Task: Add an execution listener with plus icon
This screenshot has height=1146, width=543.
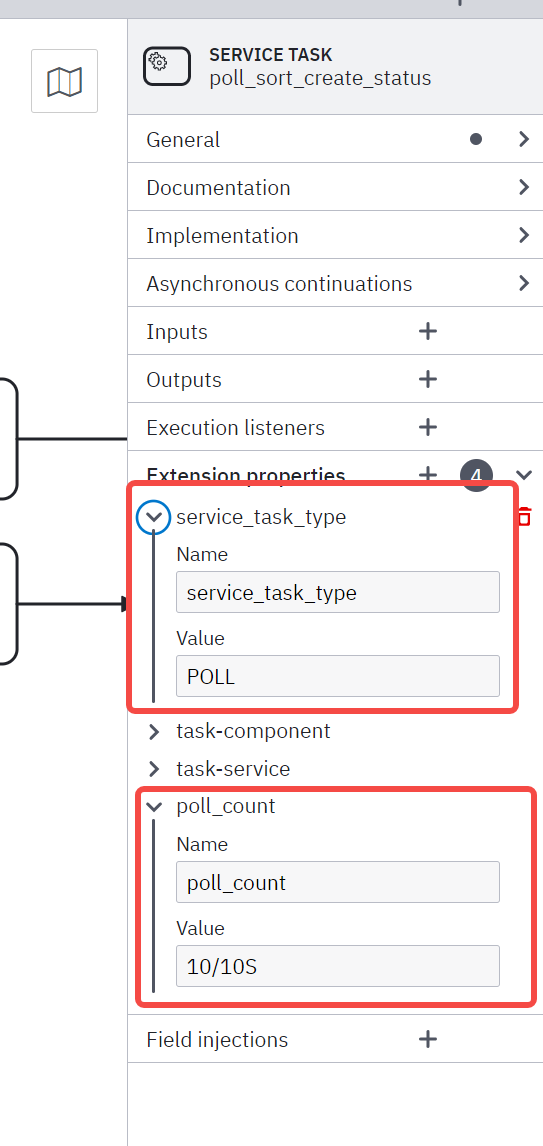Action: coord(428,428)
